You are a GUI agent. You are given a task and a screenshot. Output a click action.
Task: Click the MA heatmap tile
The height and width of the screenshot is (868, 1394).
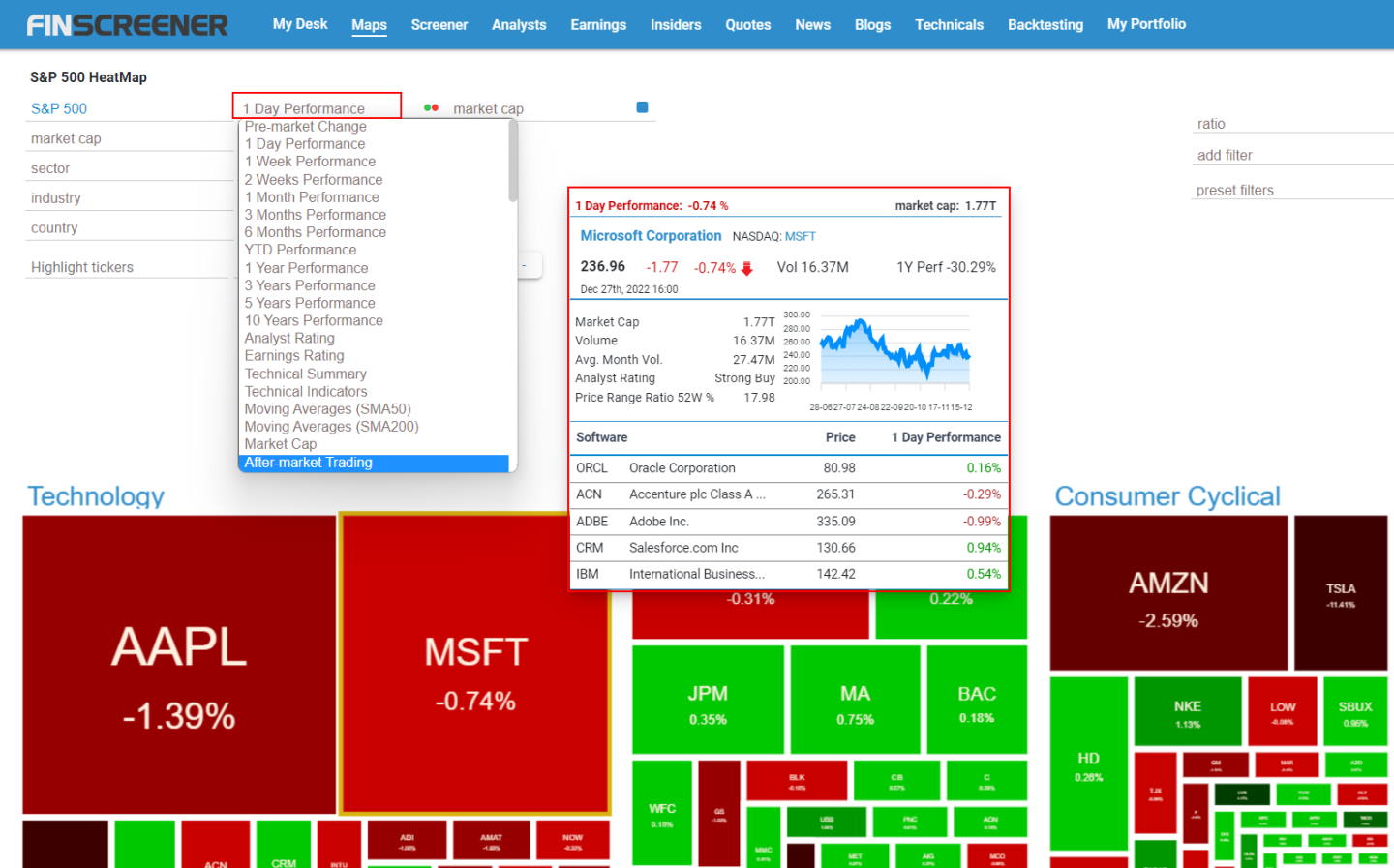tap(855, 700)
